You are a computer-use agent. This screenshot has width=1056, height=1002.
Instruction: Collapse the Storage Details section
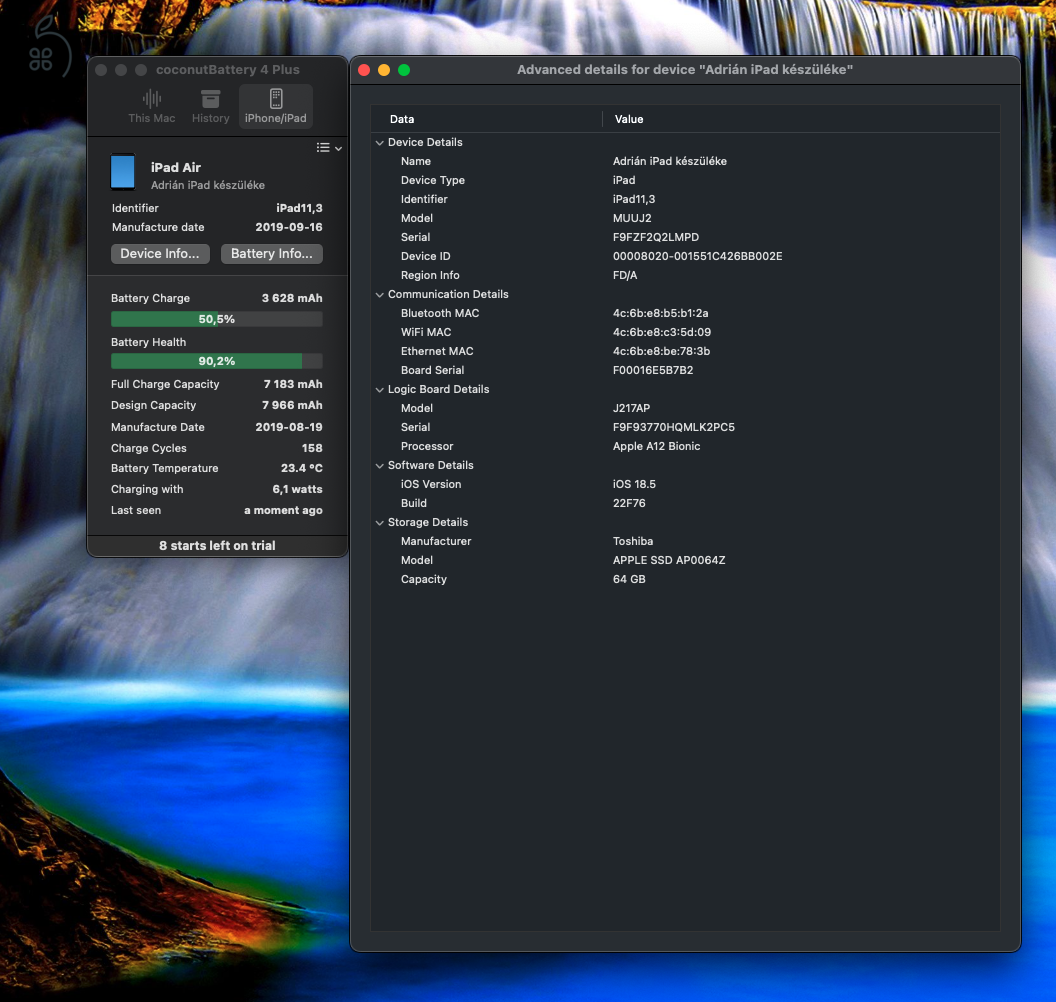(380, 523)
